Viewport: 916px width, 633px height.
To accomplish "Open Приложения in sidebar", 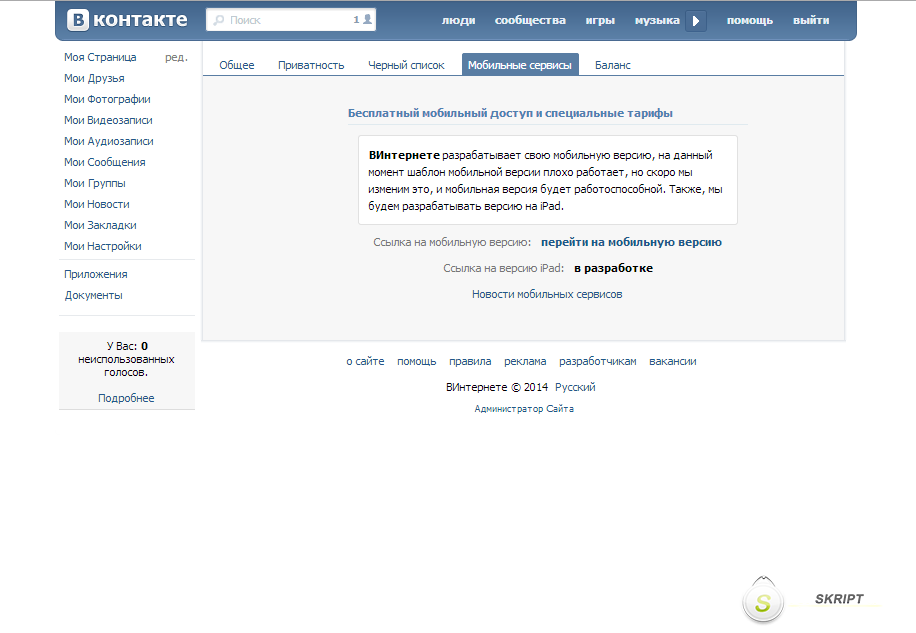I will pyautogui.click(x=96, y=274).
